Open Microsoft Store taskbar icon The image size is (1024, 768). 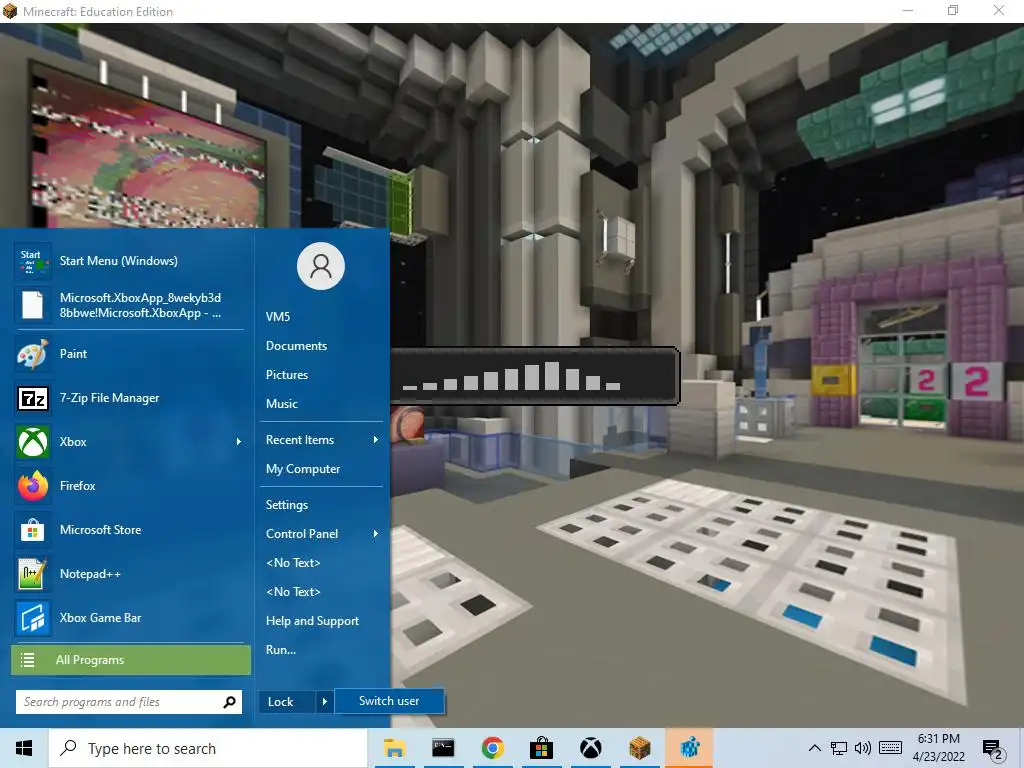[x=541, y=748]
